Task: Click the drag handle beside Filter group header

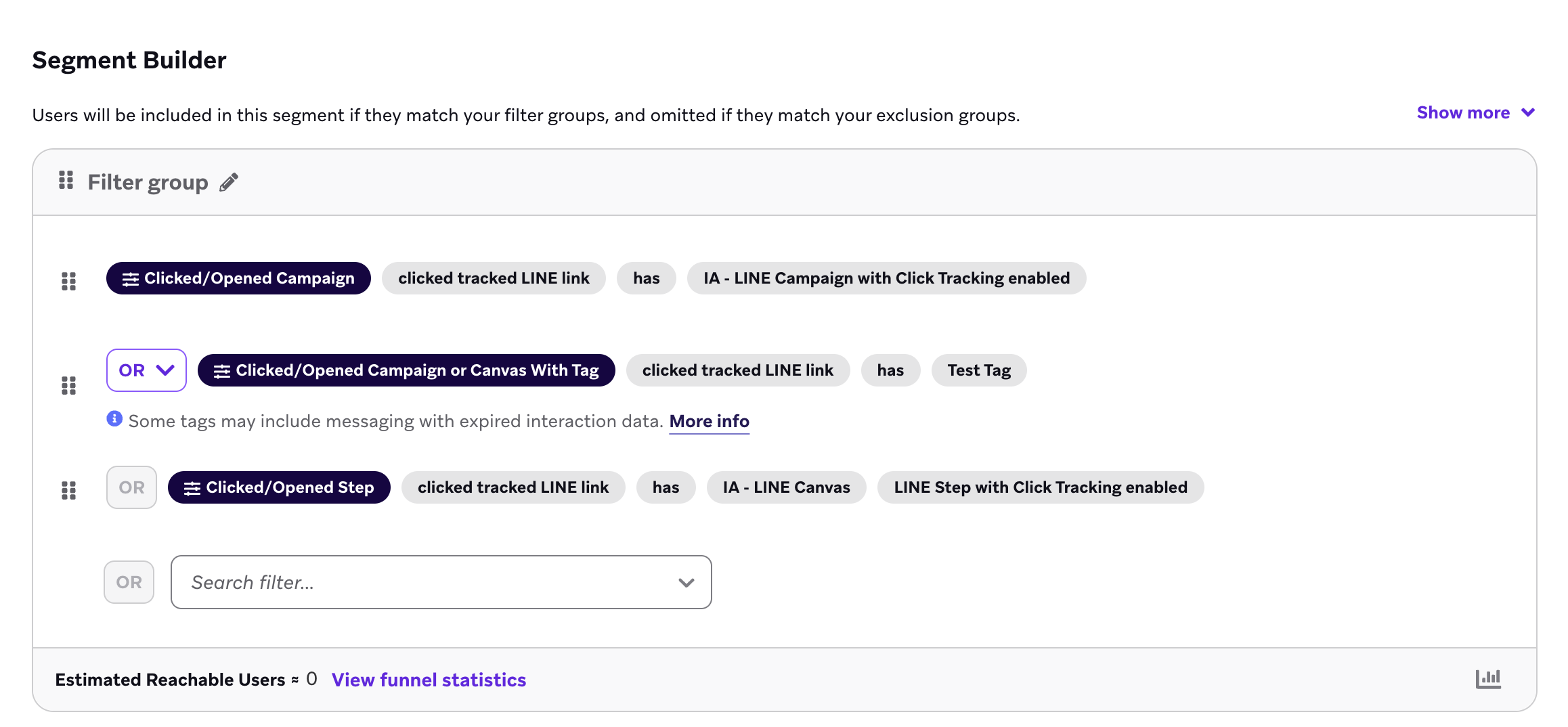Action: click(x=65, y=181)
